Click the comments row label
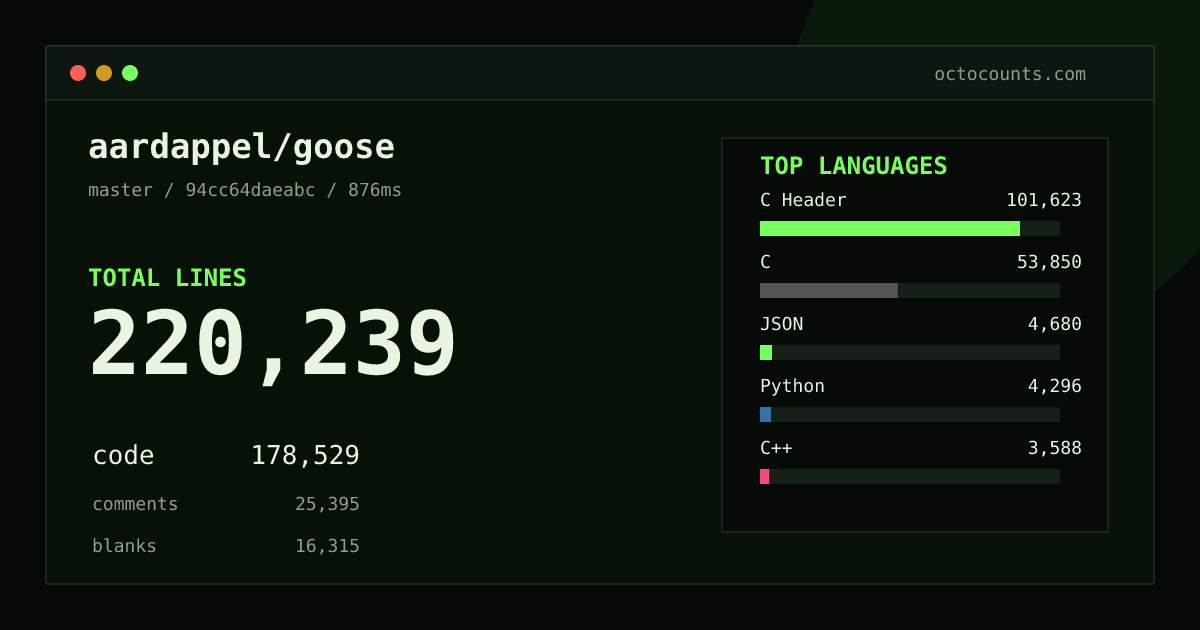Image resolution: width=1200 pixels, height=630 pixels. [135, 504]
